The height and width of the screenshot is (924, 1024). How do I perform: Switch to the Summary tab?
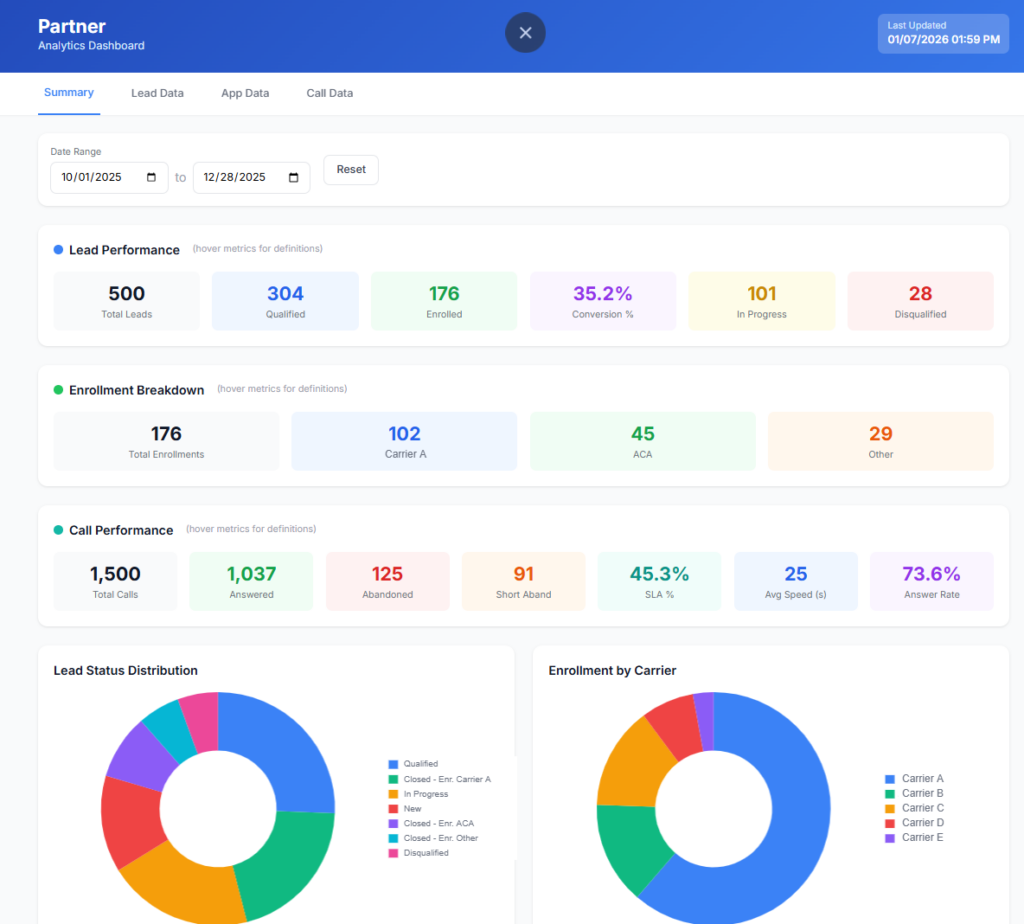coord(69,93)
